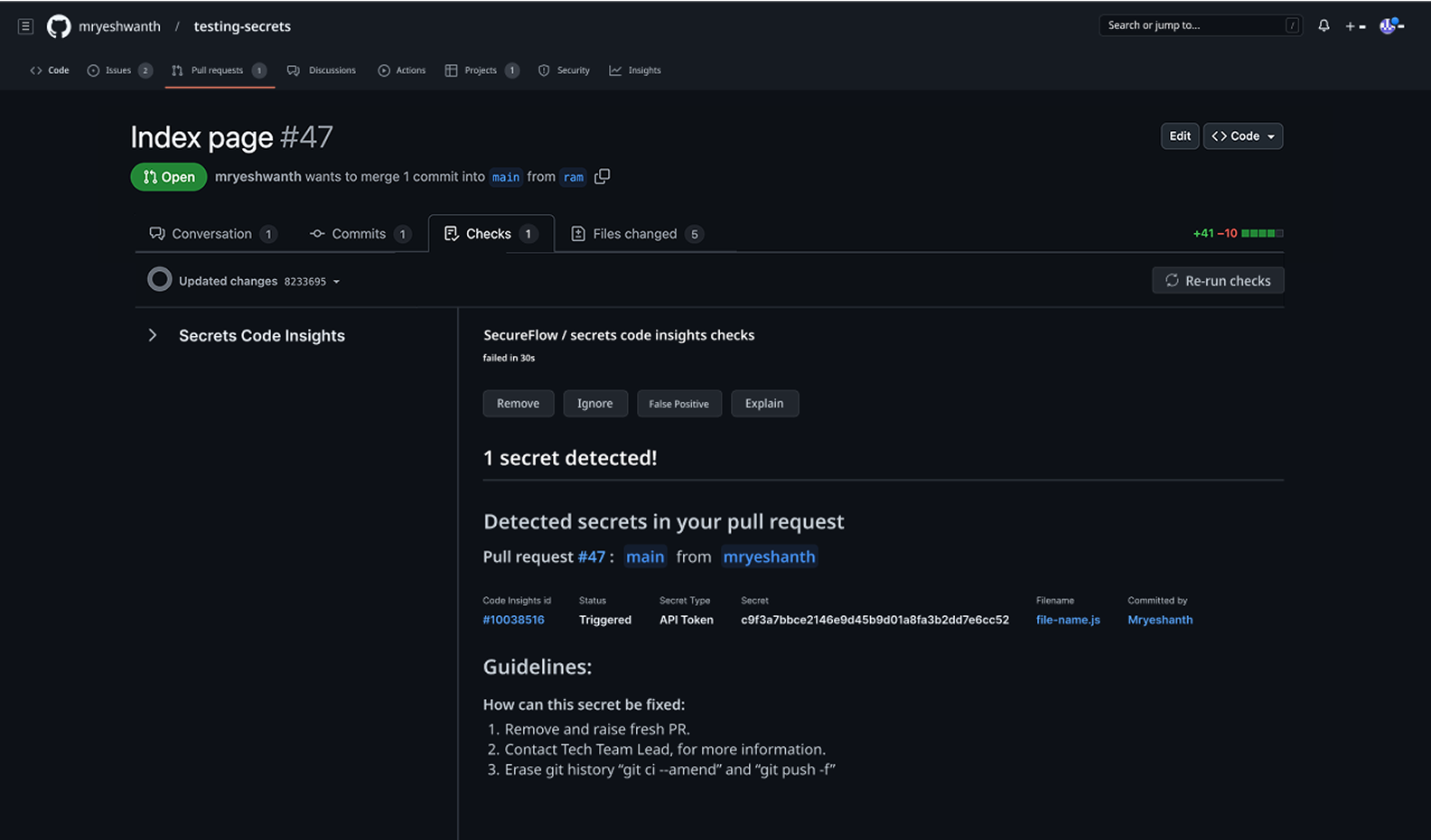Click the mryeshanth link in detected secrets
Screen dimensions: 1431x840
[x=769, y=557]
